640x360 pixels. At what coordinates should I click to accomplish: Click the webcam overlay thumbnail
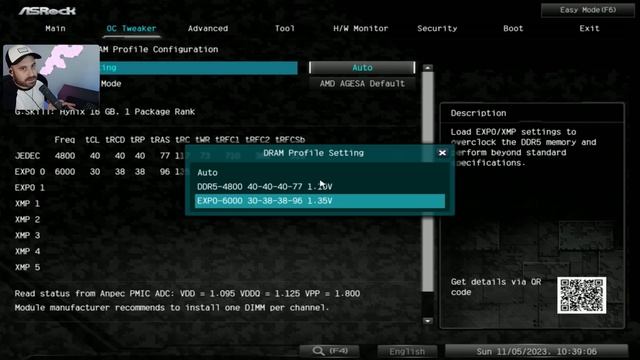[51, 77]
